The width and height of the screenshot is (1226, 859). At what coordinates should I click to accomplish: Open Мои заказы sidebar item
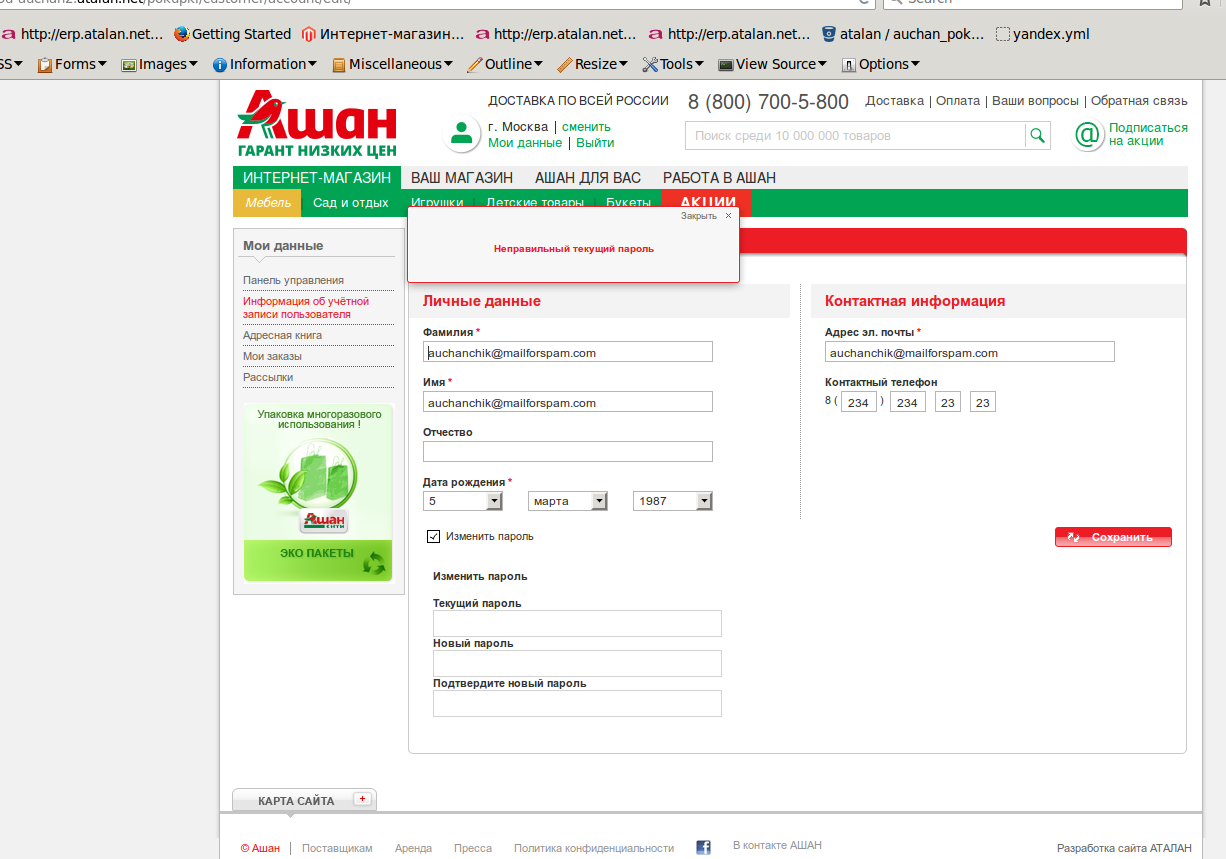272,356
